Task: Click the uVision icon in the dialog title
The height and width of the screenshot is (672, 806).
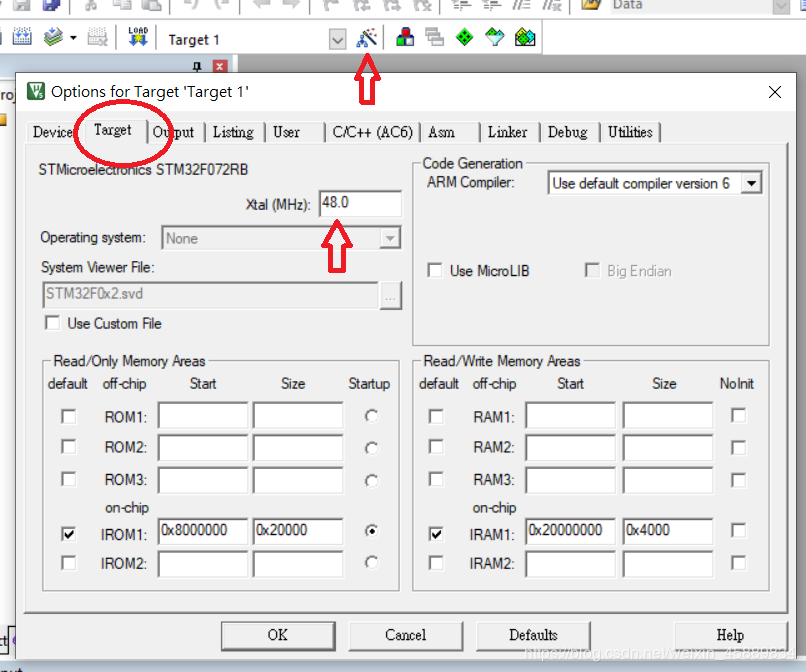Action: [35, 91]
